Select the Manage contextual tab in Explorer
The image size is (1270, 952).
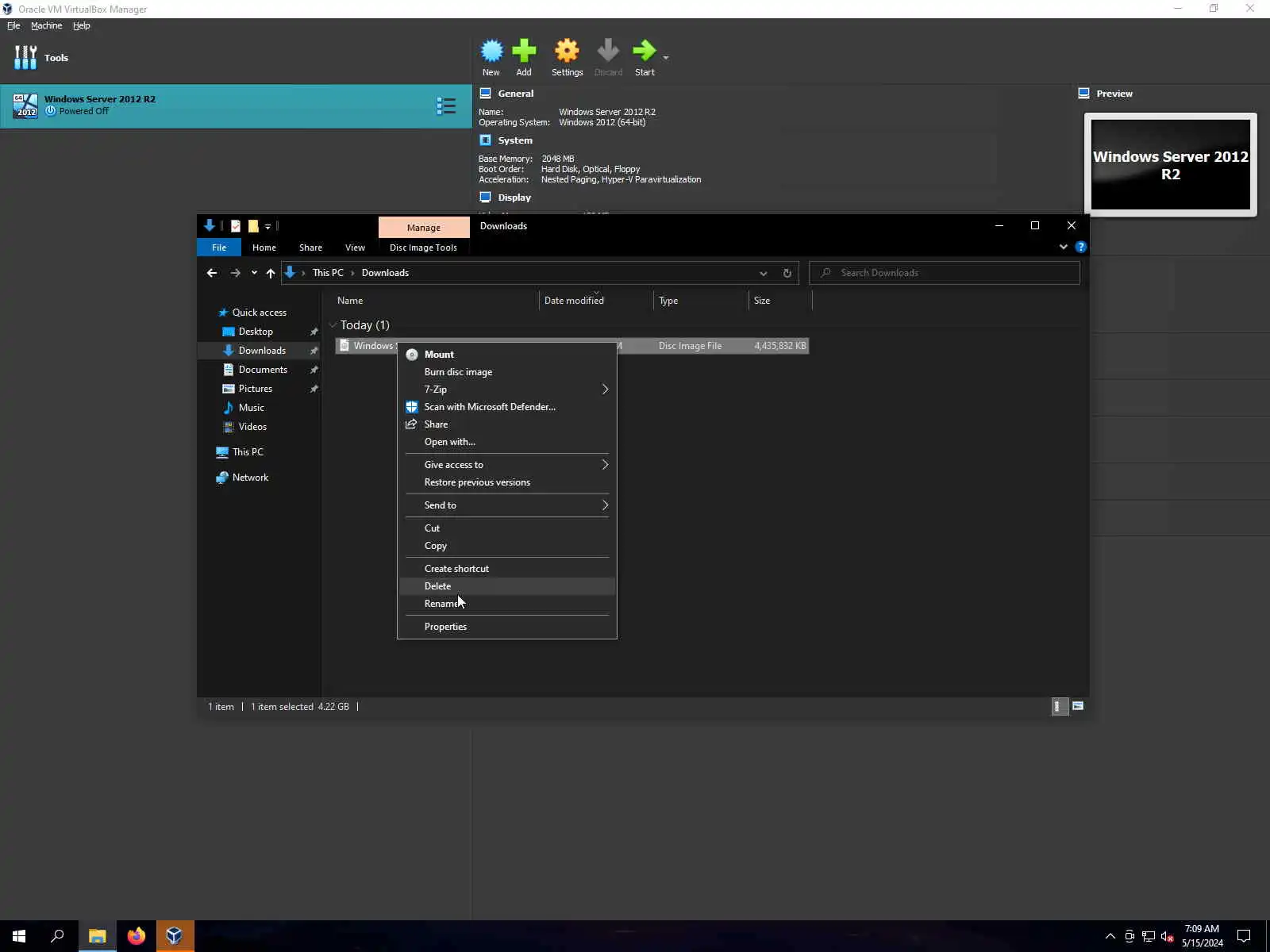[x=424, y=228]
